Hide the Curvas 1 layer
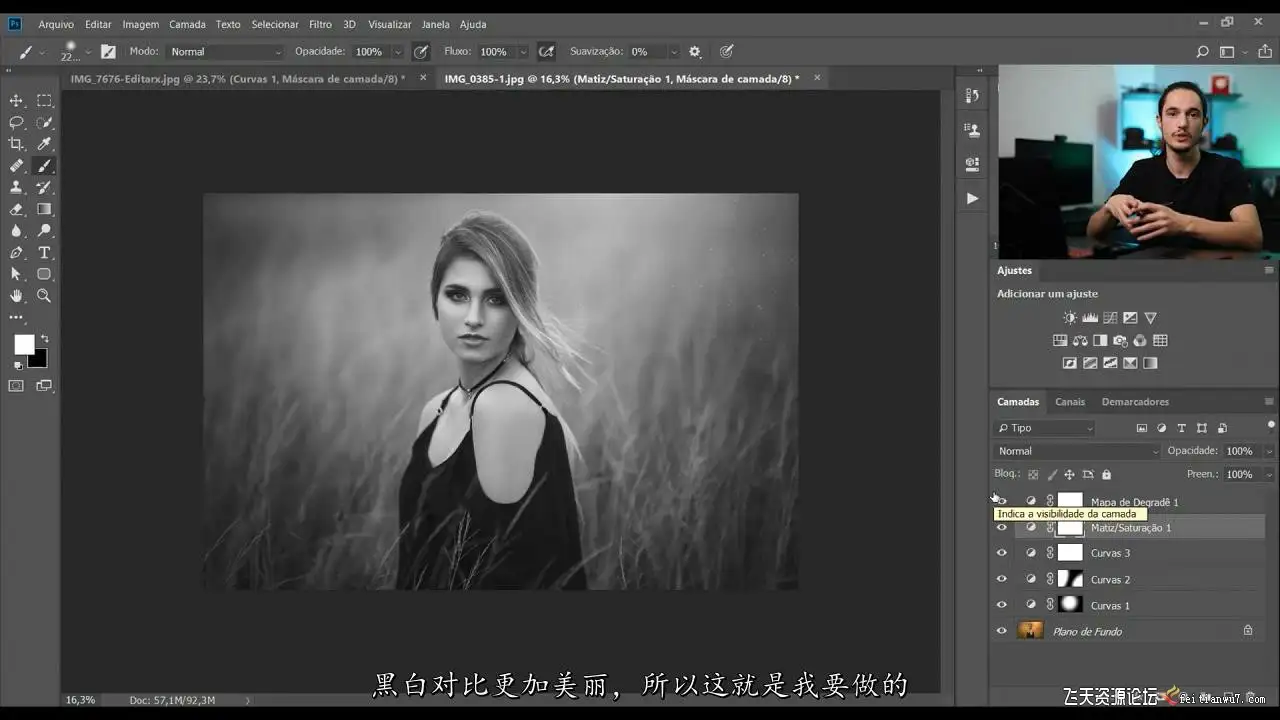 [x=1002, y=605]
